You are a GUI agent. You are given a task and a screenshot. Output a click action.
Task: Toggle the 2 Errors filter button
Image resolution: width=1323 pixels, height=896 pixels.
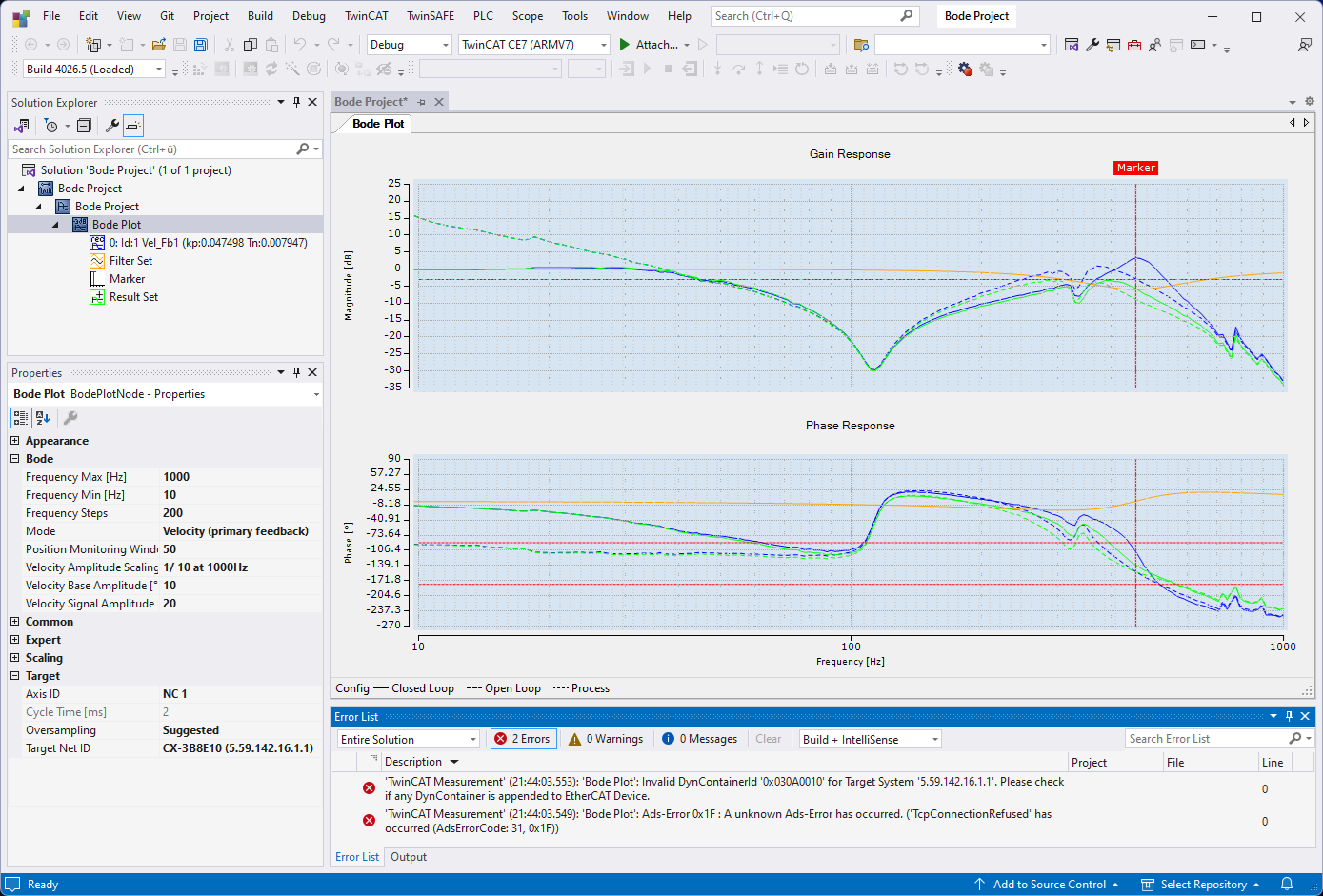[524, 739]
